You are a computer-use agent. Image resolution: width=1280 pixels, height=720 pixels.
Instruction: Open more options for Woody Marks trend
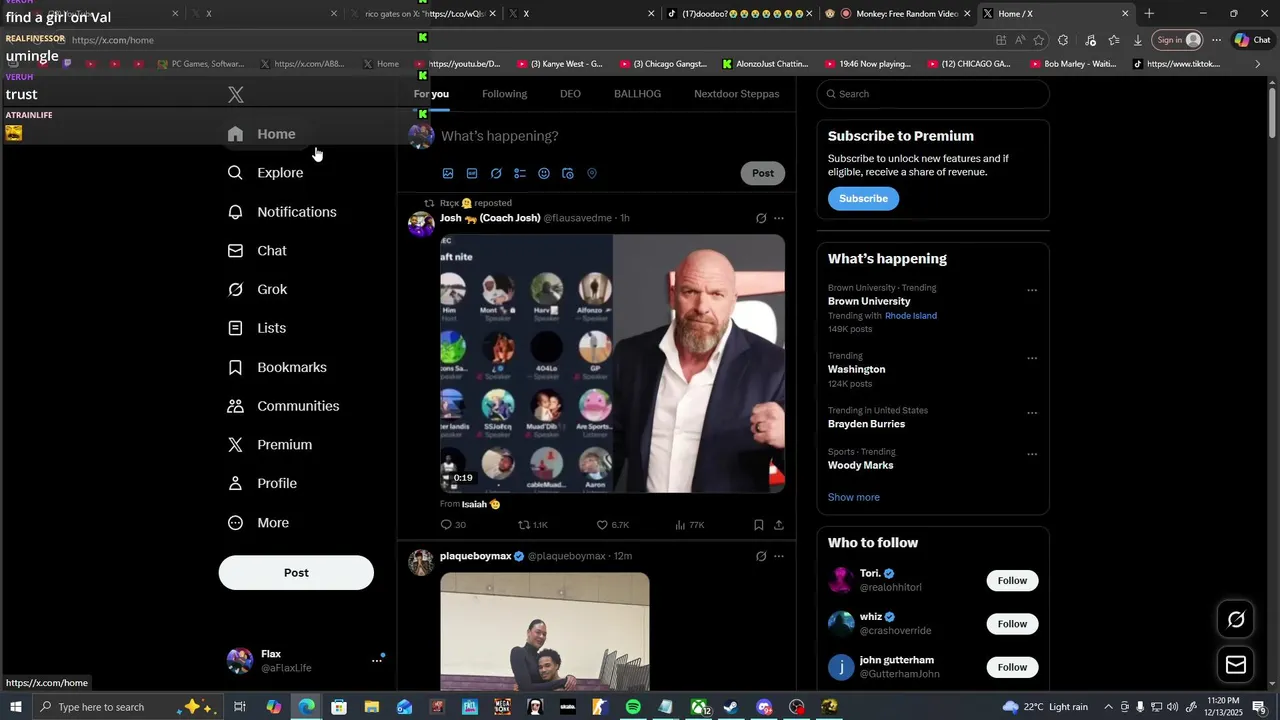pos(1032,454)
